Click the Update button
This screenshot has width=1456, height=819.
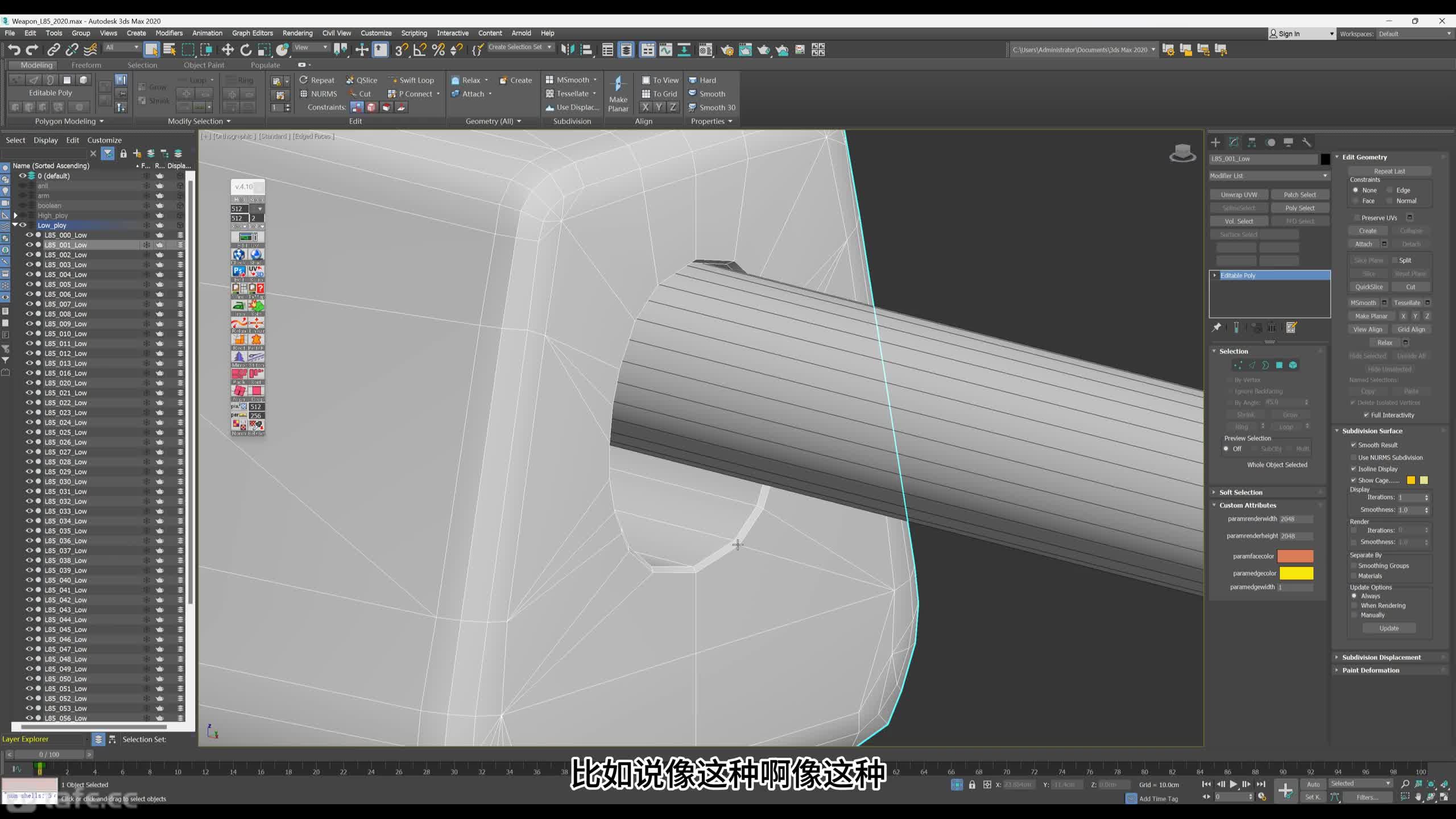[1389, 628]
